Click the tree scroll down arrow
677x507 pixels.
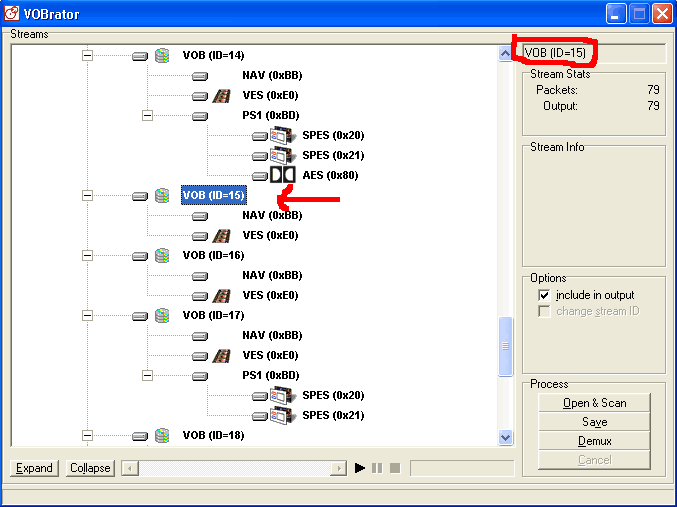pyautogui.click(x=506, y=437)
